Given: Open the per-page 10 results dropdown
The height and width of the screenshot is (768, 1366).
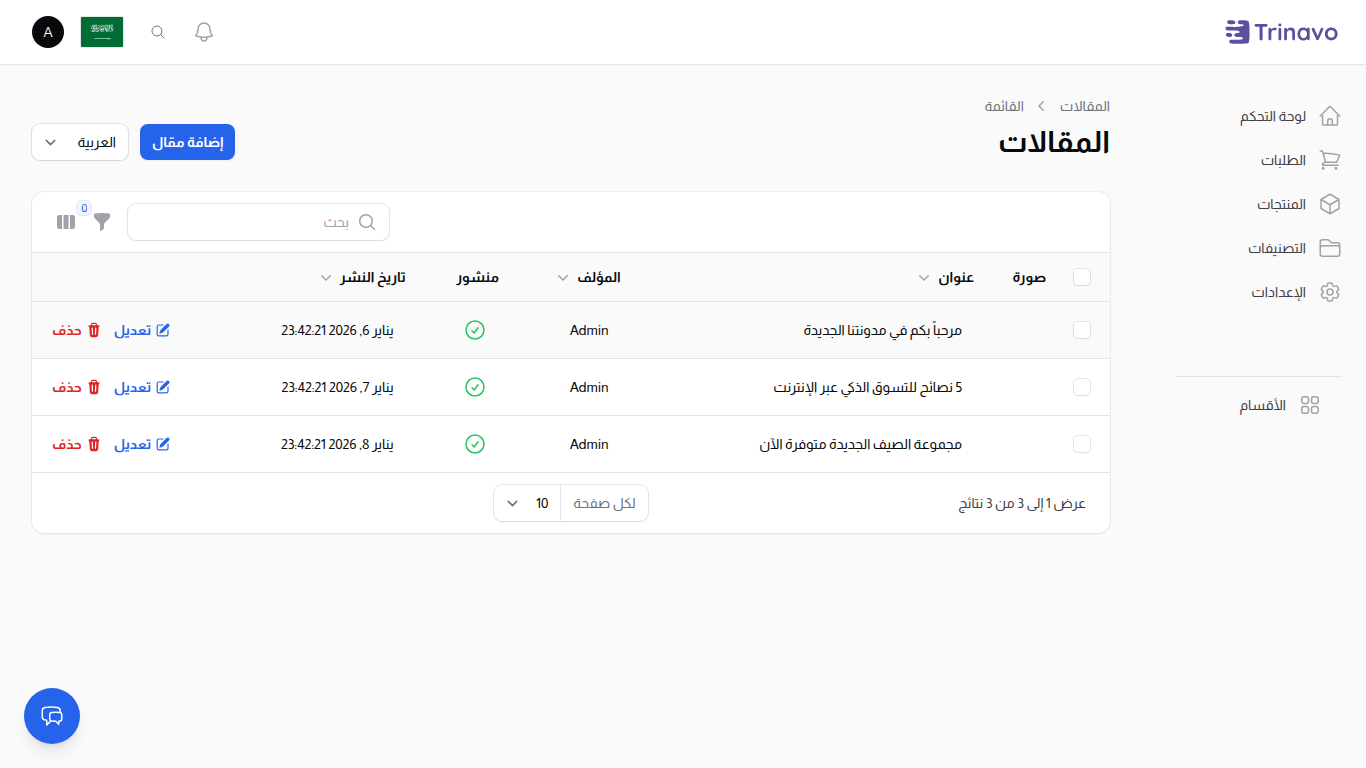Looking at the screenshot, I should (526, 502).
